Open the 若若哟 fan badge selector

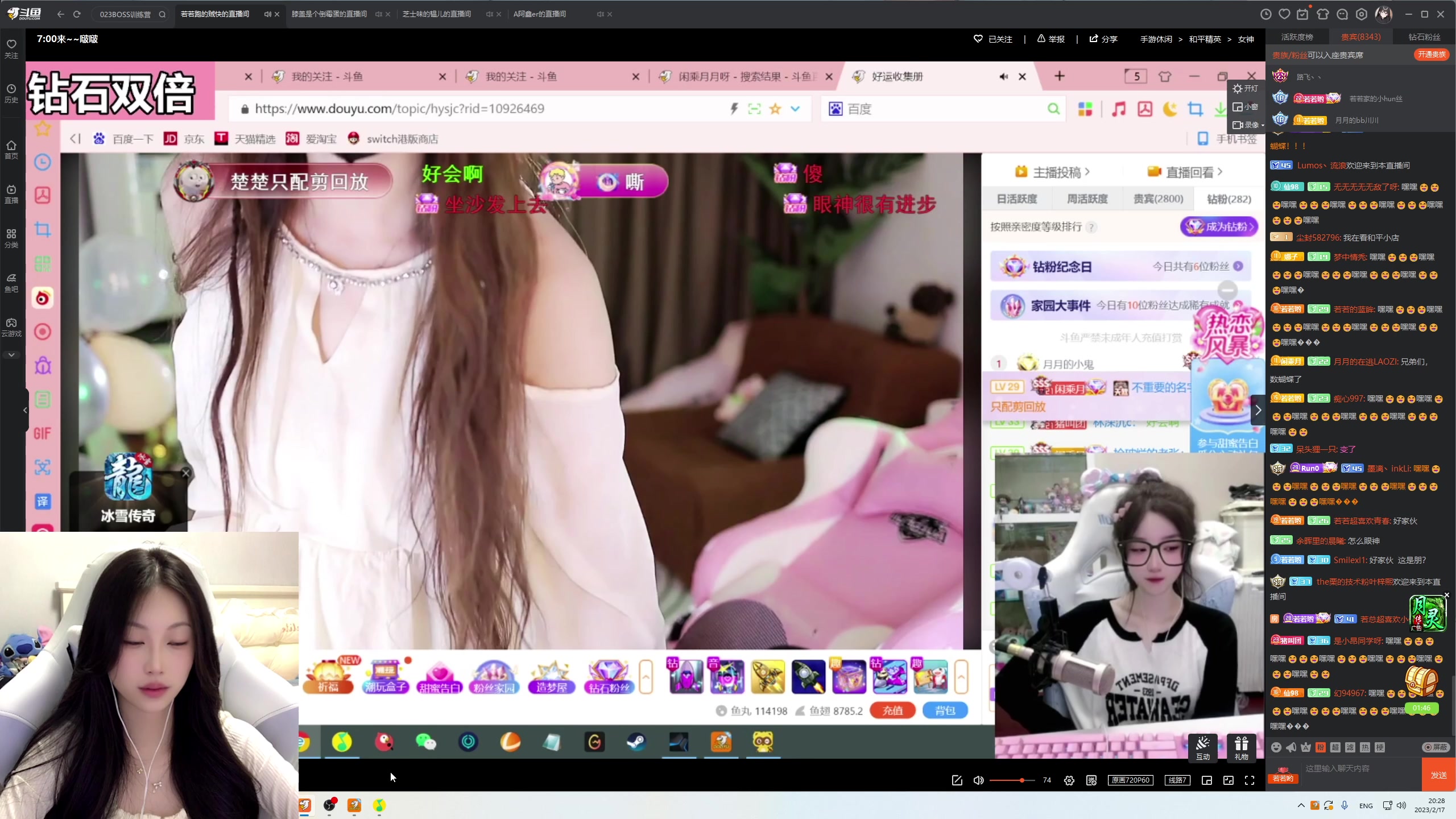pyautogui.click(x=1283, y=775)
